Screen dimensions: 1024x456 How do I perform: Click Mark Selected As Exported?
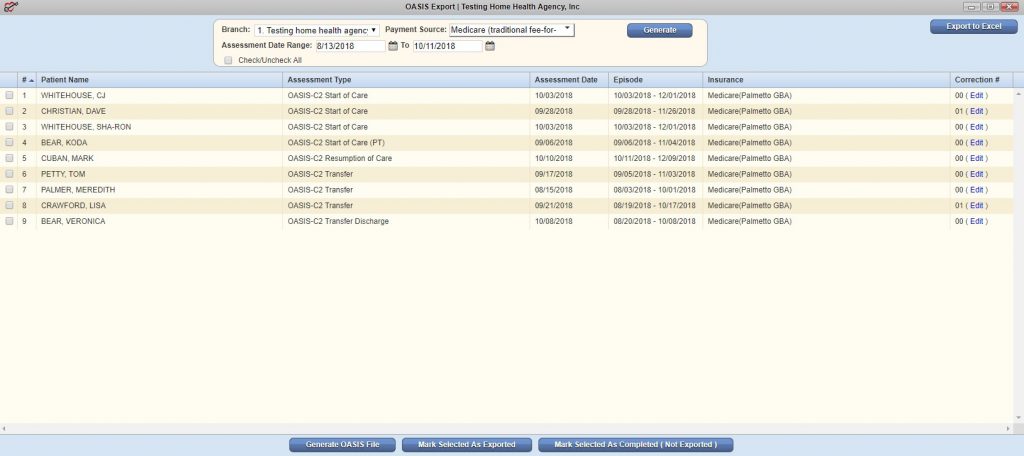[x=466, y=444]
